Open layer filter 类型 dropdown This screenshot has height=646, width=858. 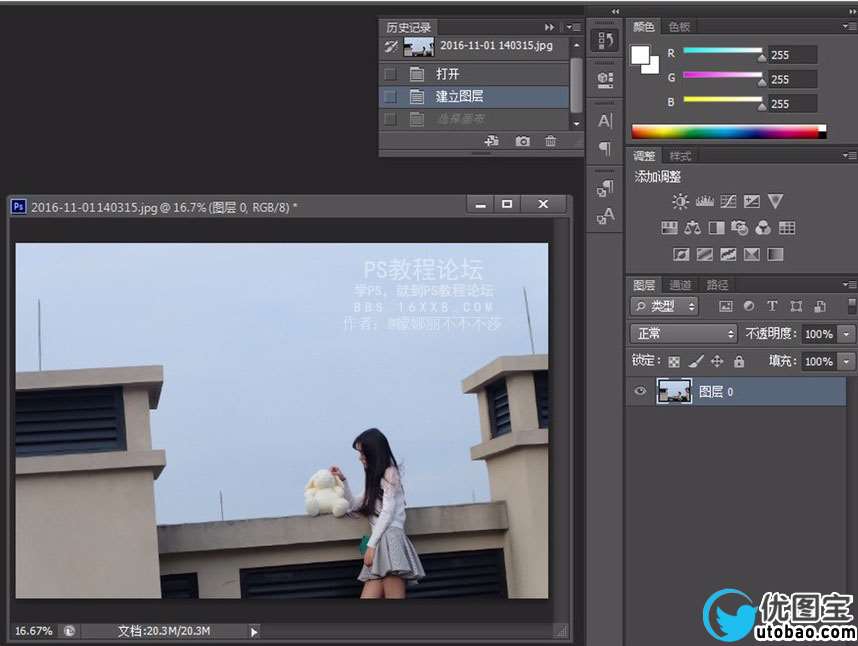click(x=665, y=306)
